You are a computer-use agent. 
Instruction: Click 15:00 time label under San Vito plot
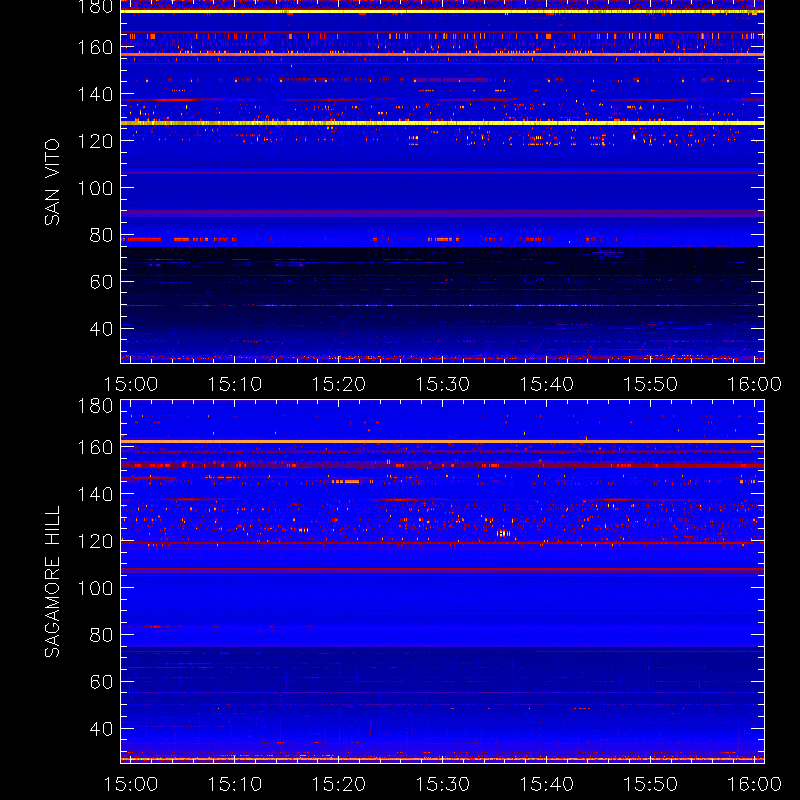pyautogui.click(x=131, y=384)
